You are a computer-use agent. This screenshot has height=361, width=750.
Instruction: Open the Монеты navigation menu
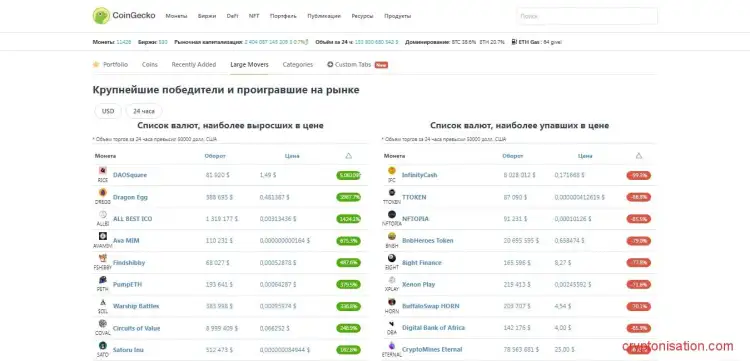[176, 16]
